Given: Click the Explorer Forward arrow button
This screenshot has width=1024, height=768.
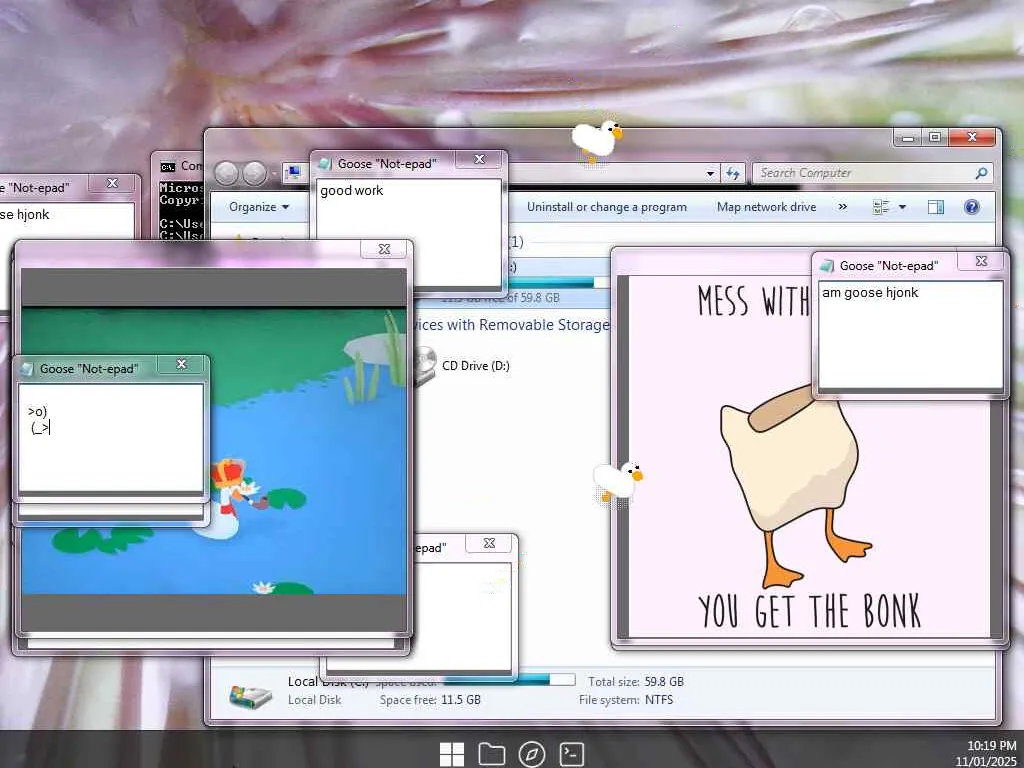Looking at the screenshot, I should click(255, 173).
